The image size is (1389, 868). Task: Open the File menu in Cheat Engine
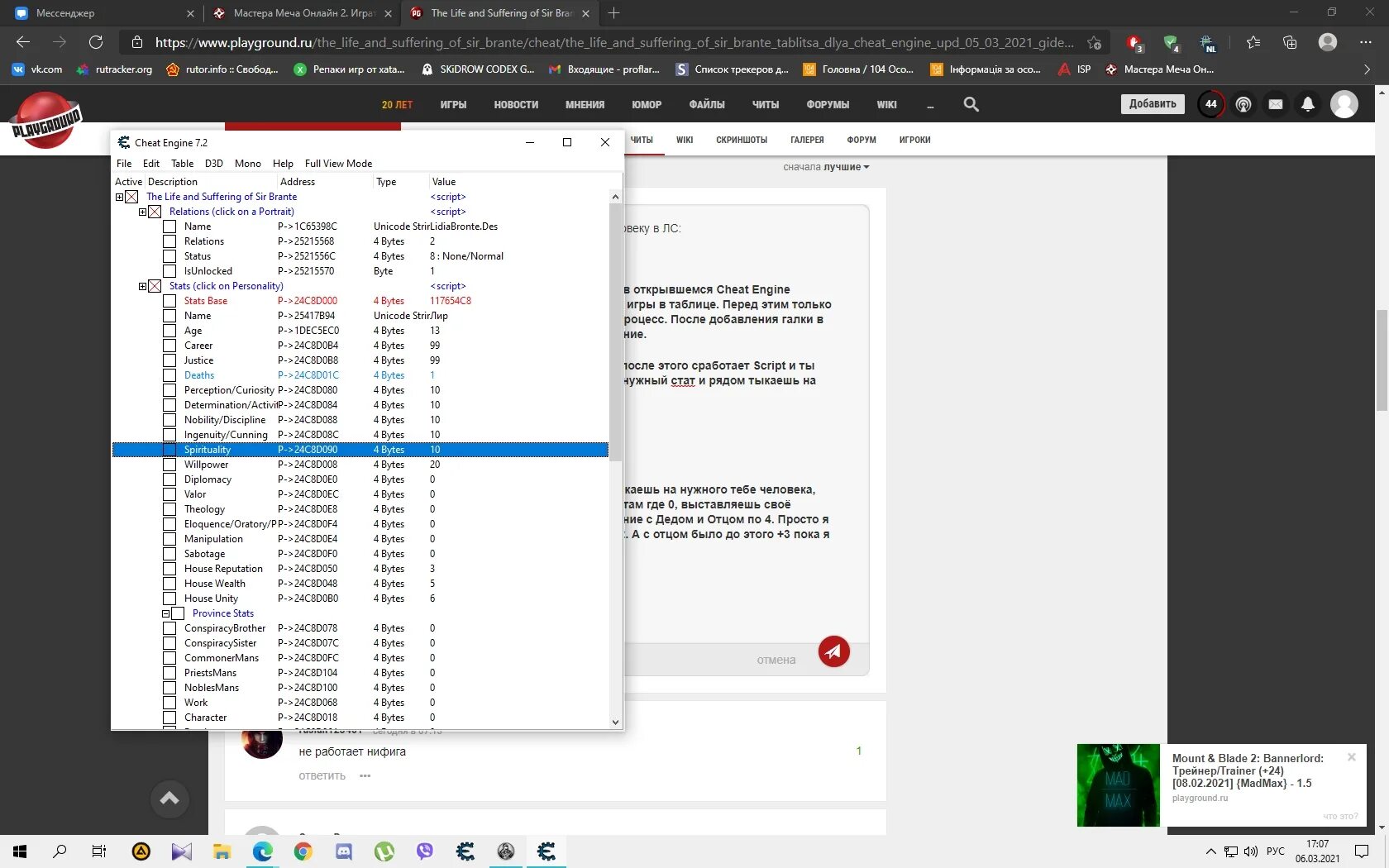click(x=124, y=164)
